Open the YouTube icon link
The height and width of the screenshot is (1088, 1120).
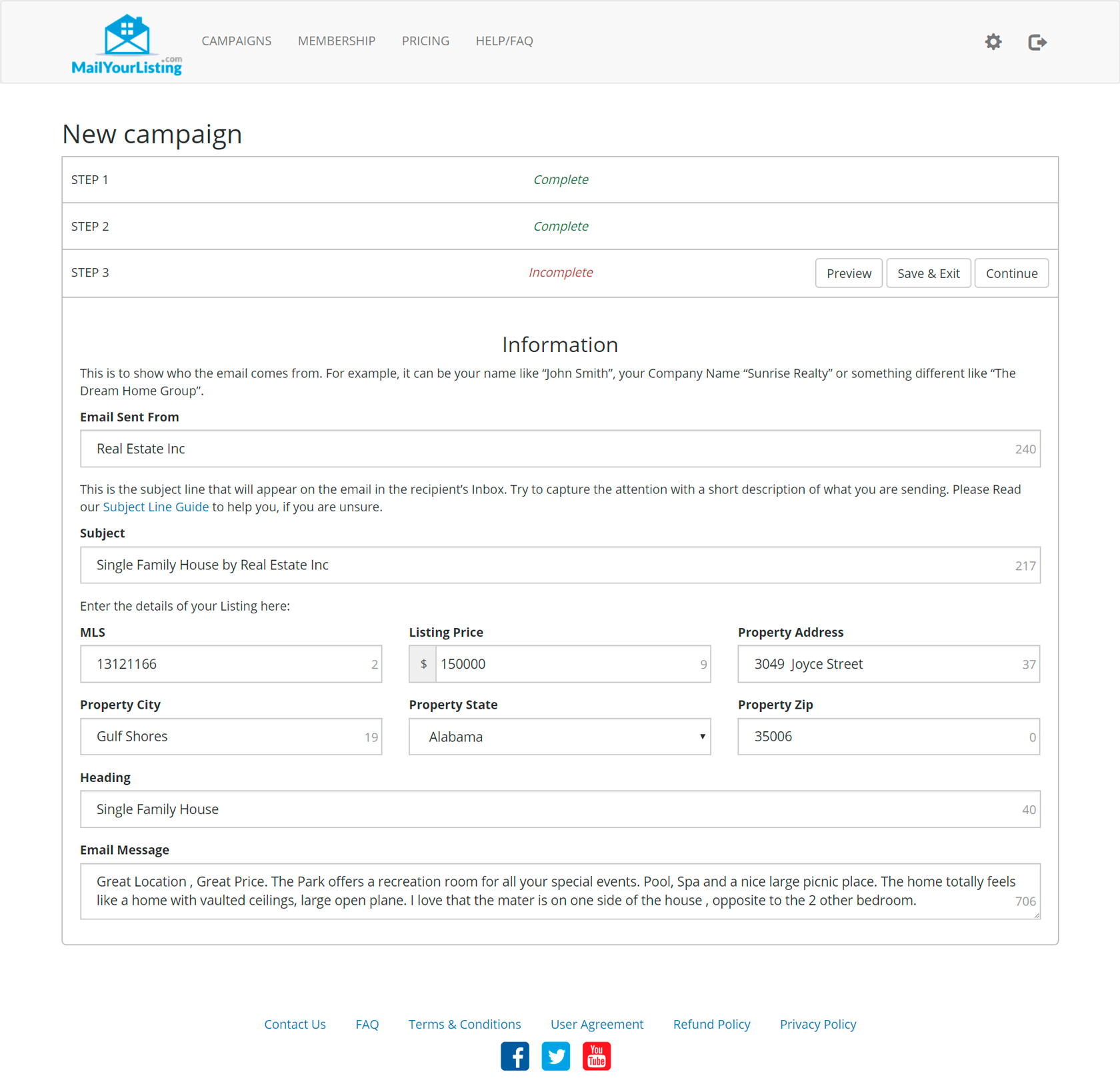pyautogui.click(x=596, y=1056)
